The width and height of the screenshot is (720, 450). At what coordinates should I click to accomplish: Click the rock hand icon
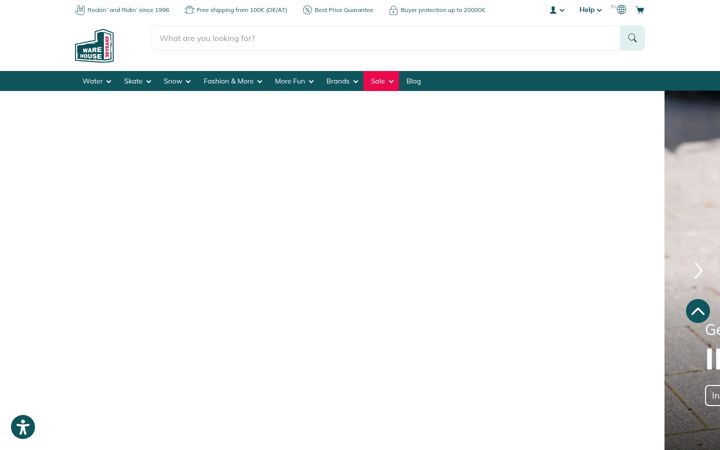(80, 10)
